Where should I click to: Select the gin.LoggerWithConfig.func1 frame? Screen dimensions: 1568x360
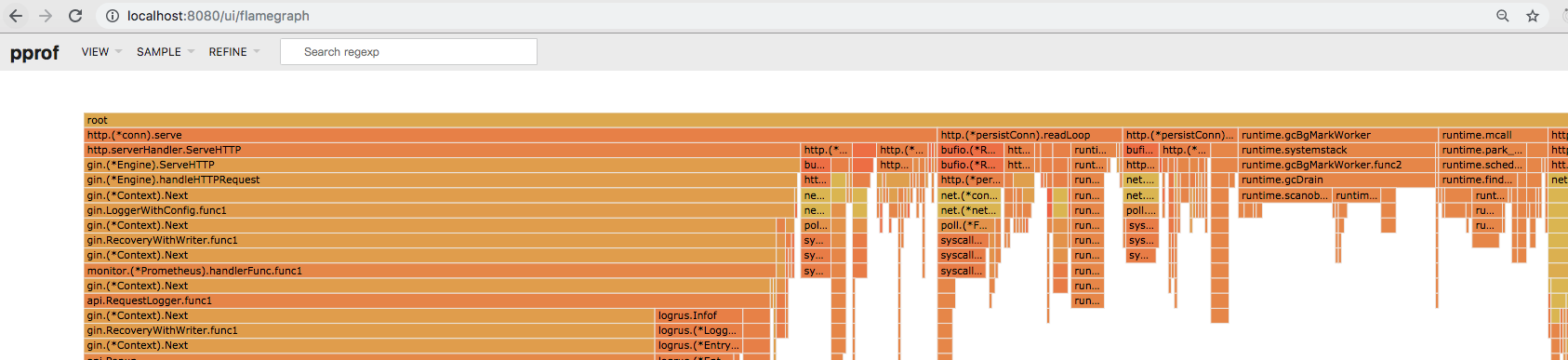pos(440,210)
